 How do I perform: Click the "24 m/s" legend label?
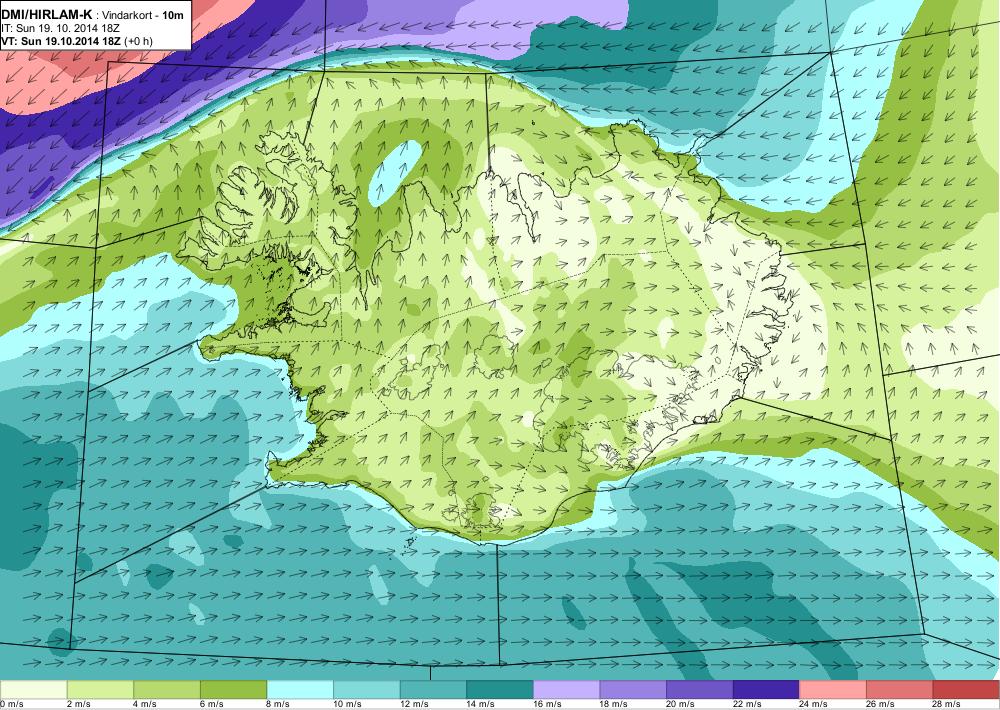(x=814, y=704)
